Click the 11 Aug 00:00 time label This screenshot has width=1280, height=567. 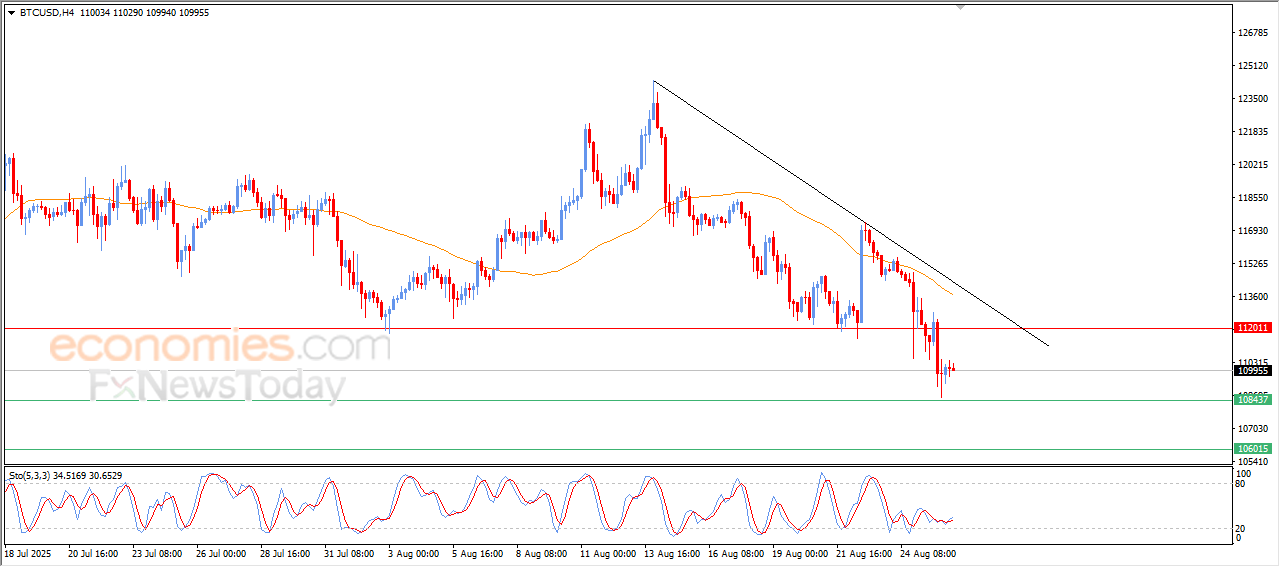tap(607, 553)
